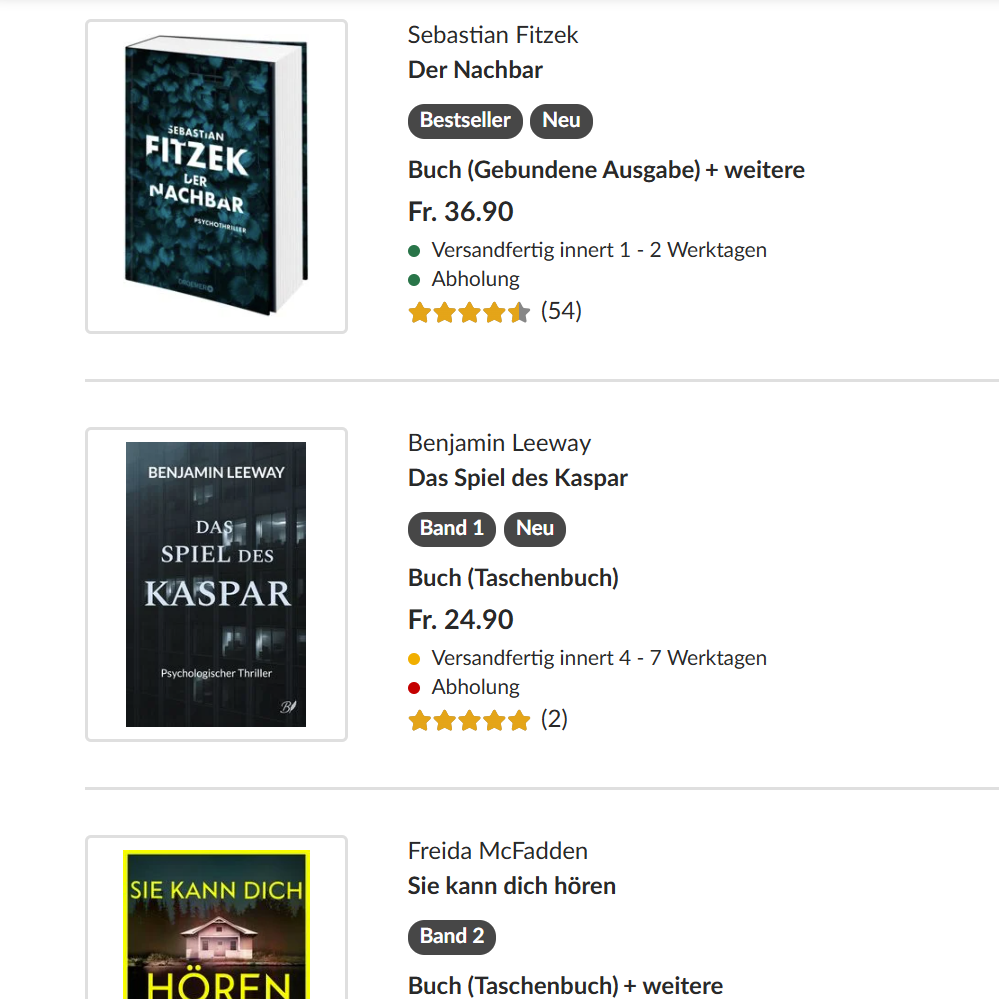Click the Das Spiel des Kaspar title
Image resolution: width=999 pixels, height=999 pixels.
click(x=518, y=478)
